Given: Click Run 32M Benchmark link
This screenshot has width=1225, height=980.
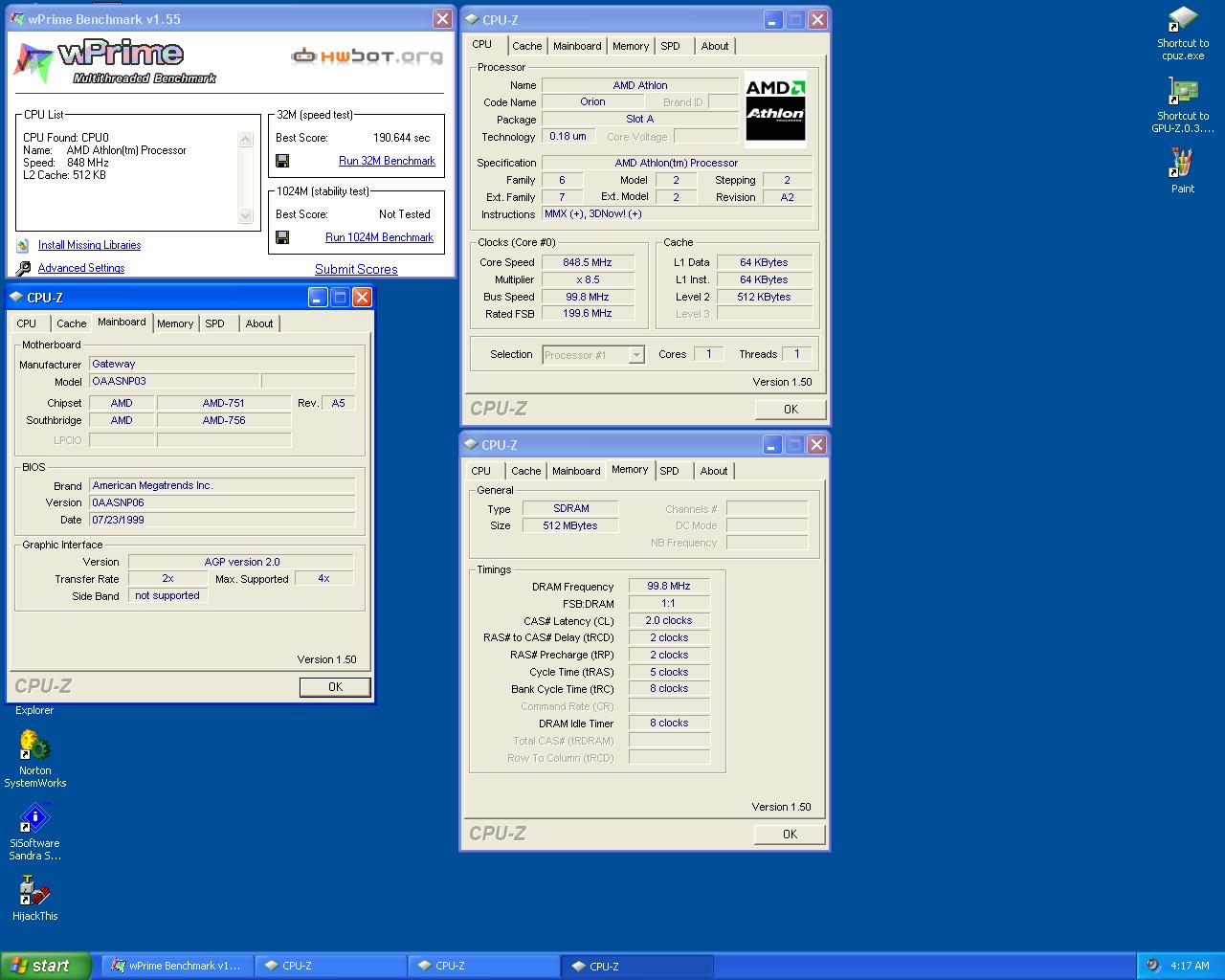Looking at the screenshot, I should tap(387, 161).
